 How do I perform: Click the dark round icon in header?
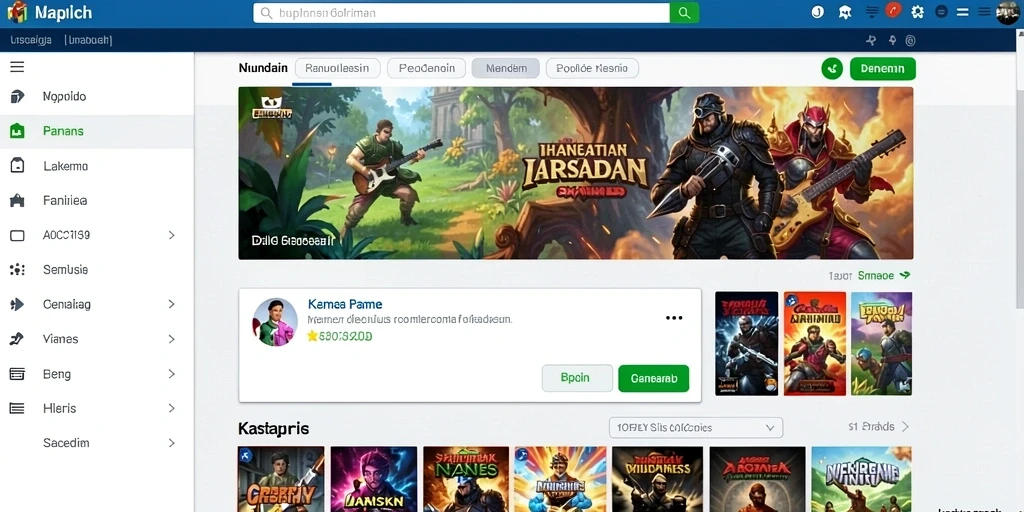[941, 12]
